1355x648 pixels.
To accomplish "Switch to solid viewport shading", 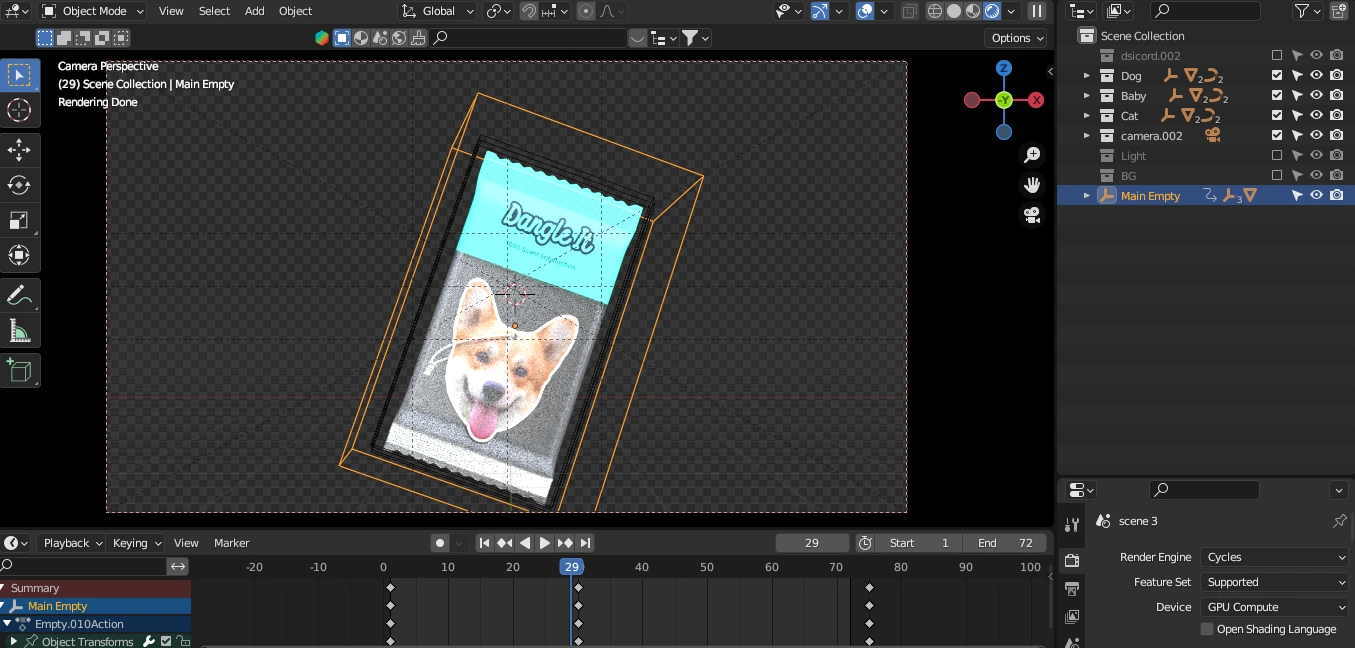I will tap(954, 11).
